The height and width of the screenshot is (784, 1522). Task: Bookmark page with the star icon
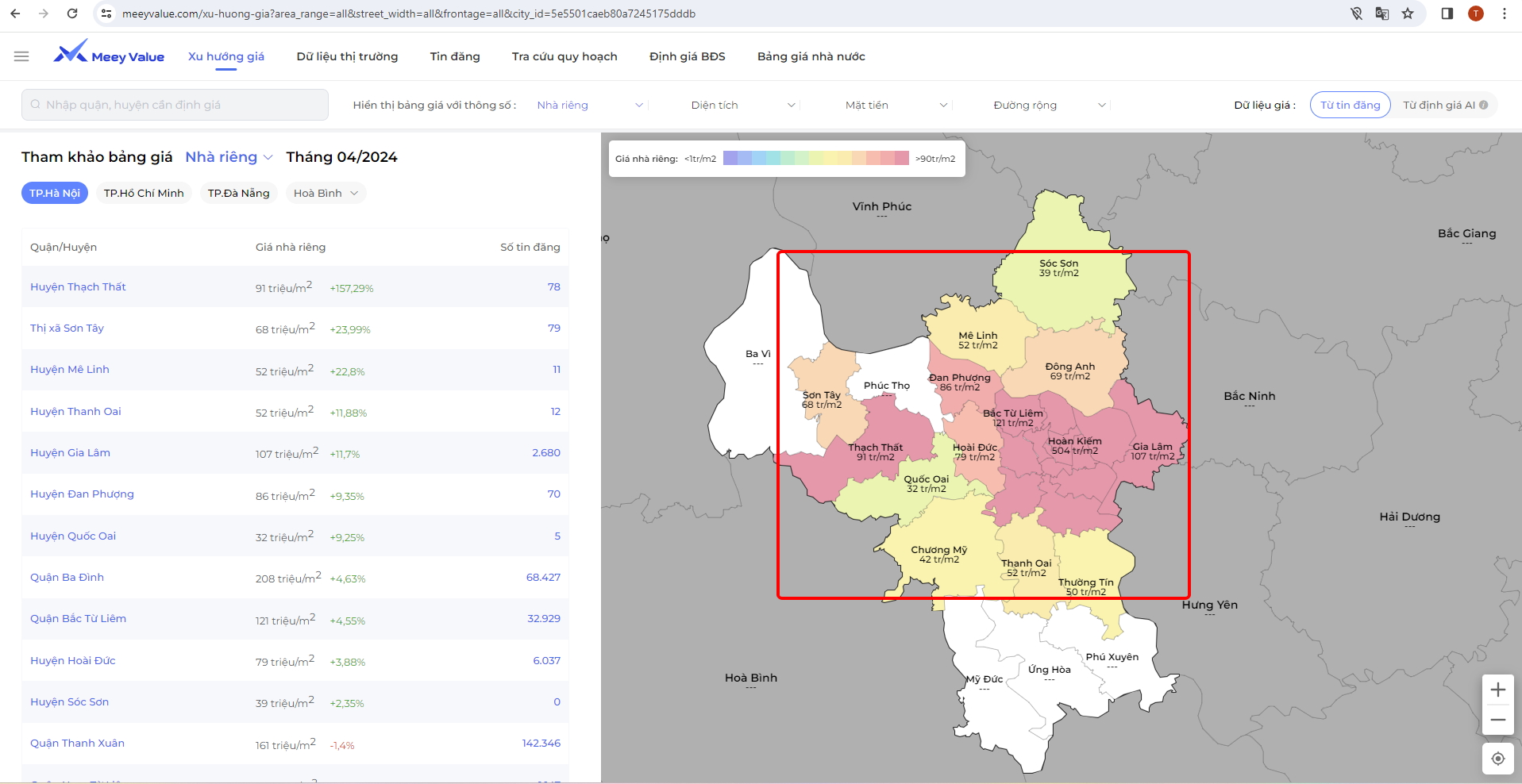pos(1408,13)
